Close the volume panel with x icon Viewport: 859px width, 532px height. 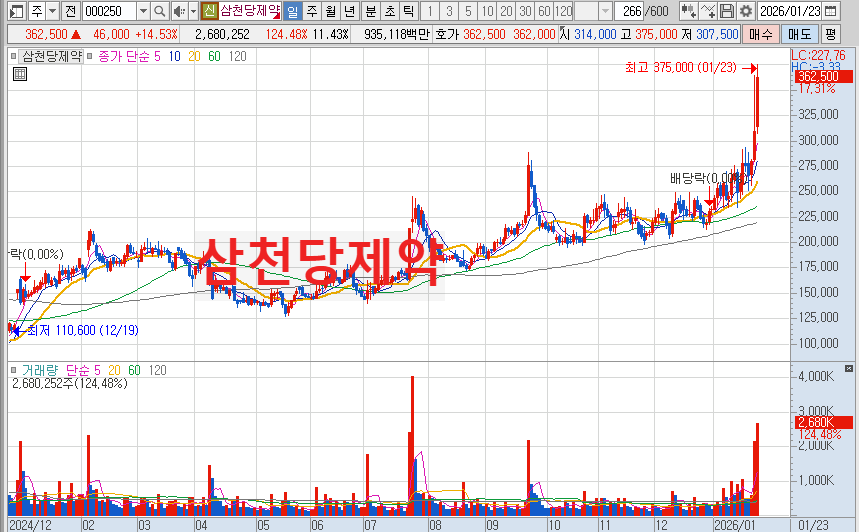pos(849,369)
